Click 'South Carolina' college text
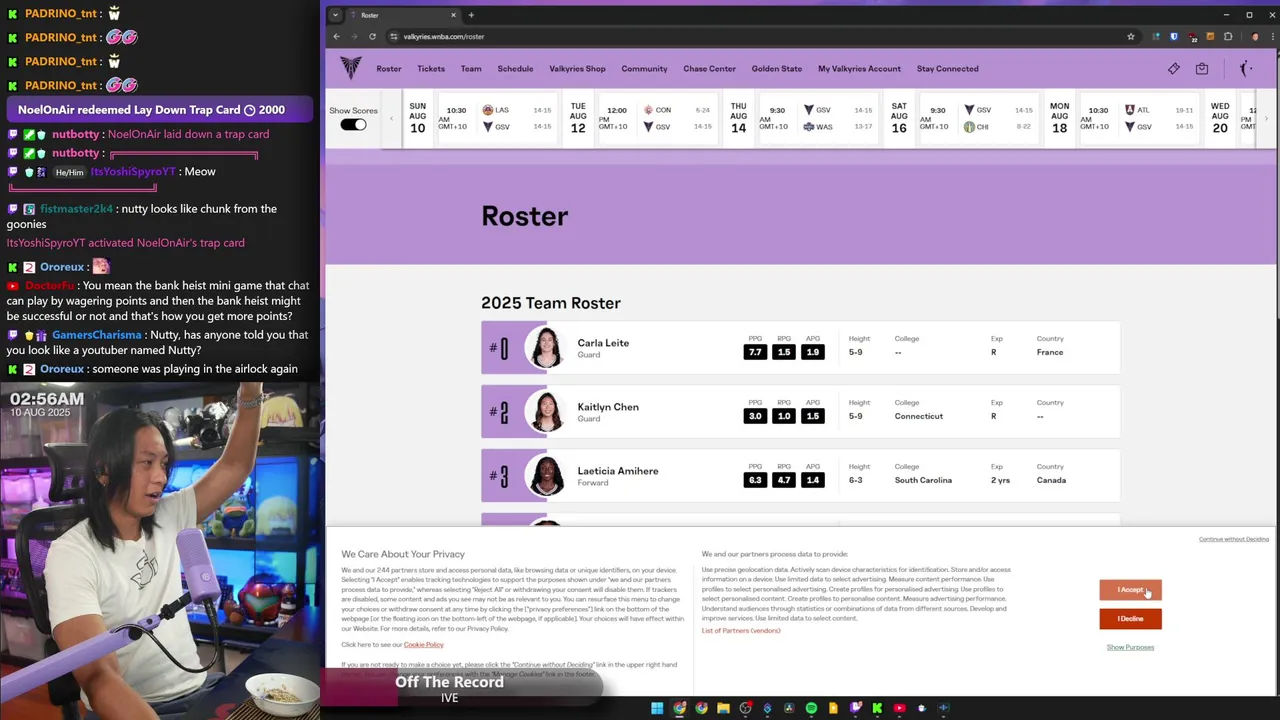 pyautogui.click(x=923, y=480)
